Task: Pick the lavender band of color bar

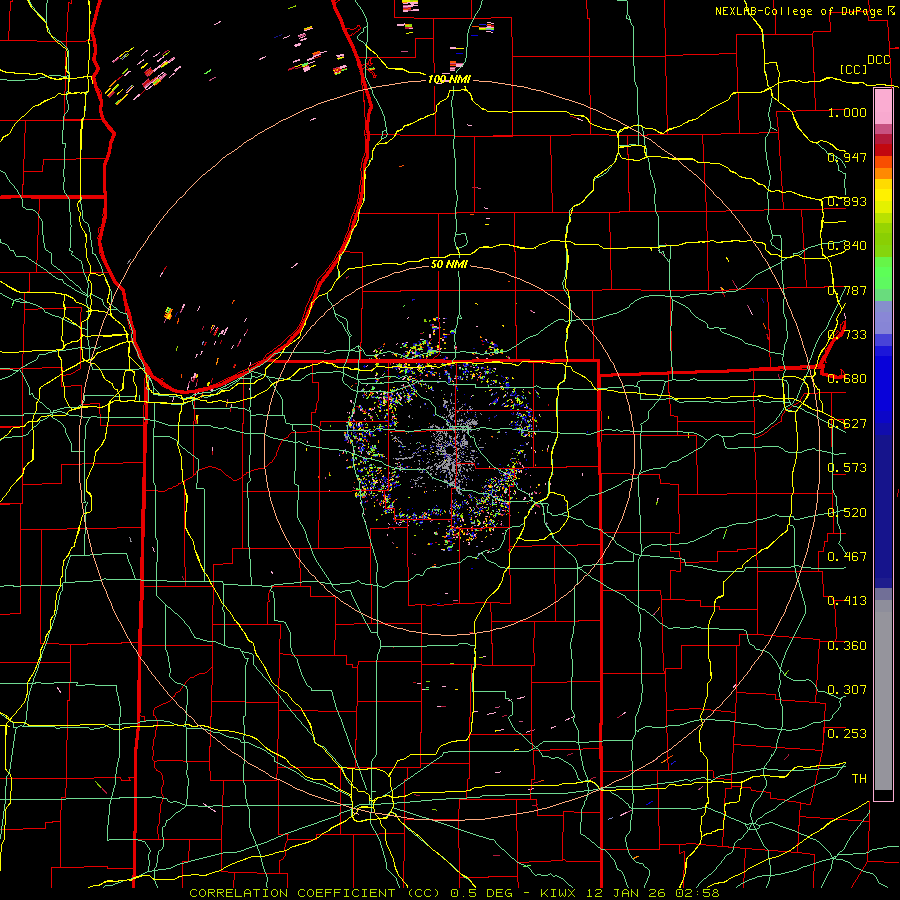Action: 883,317
